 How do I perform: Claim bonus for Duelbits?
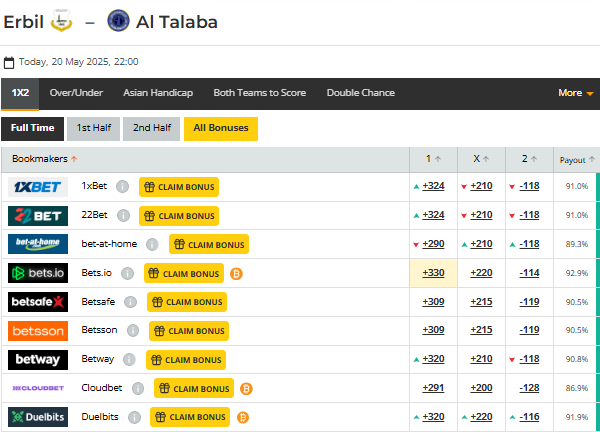[190, 417]
